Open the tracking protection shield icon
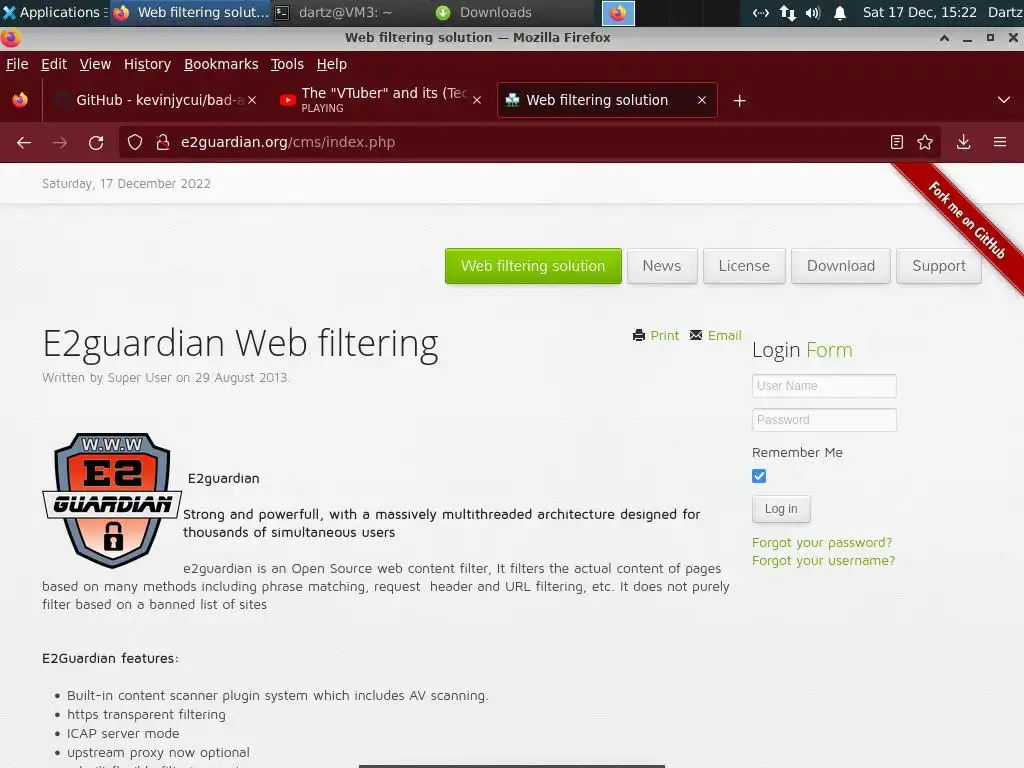 135,142
